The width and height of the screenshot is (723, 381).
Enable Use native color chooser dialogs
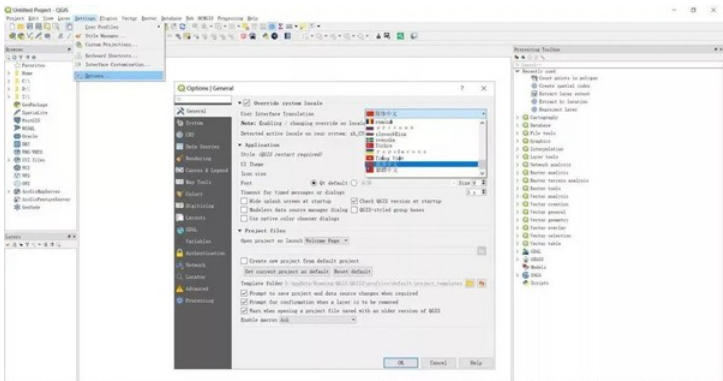[x=244, y=219]
